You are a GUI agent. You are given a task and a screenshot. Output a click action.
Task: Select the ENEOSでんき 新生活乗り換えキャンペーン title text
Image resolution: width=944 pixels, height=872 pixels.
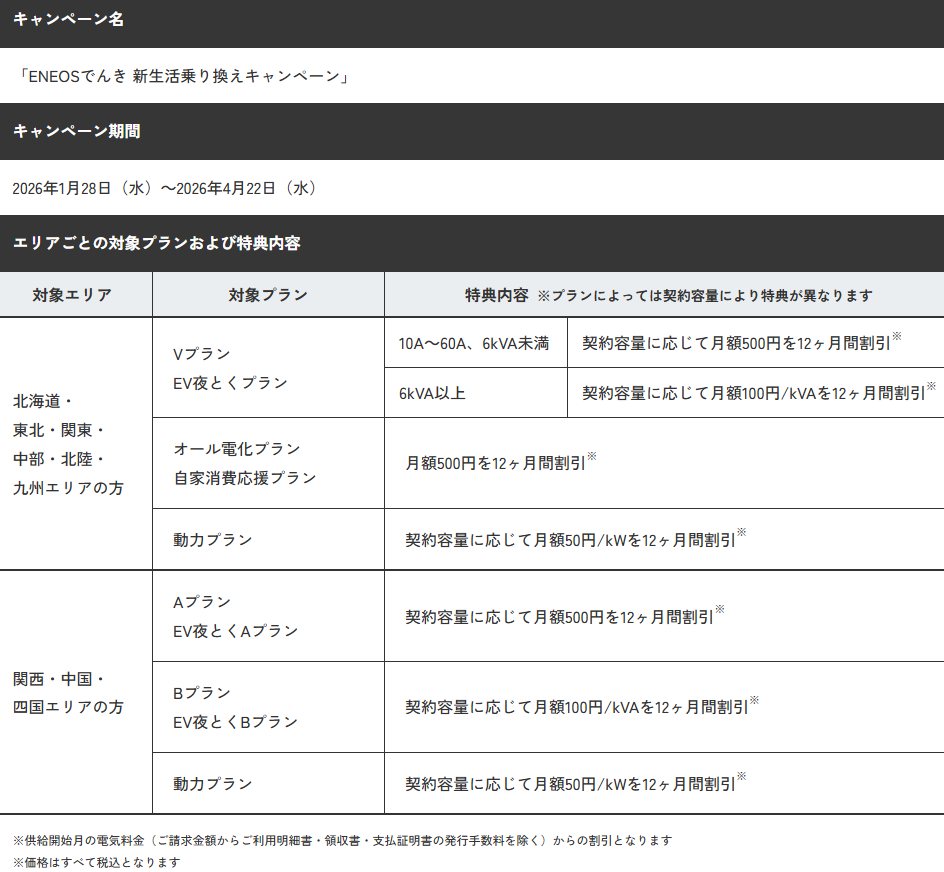(182, 76)
